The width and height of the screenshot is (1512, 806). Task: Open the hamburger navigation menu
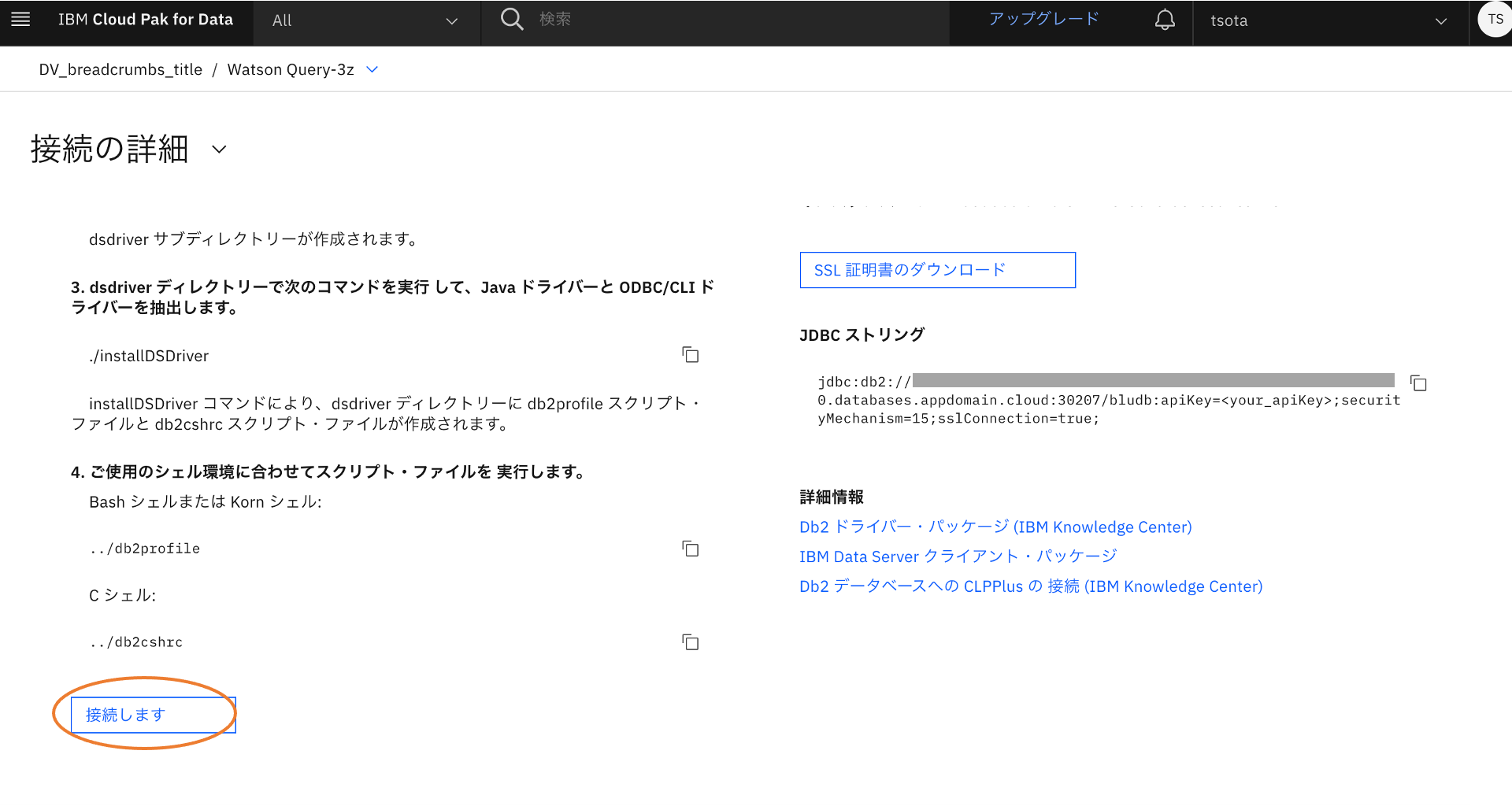point(20,20)
